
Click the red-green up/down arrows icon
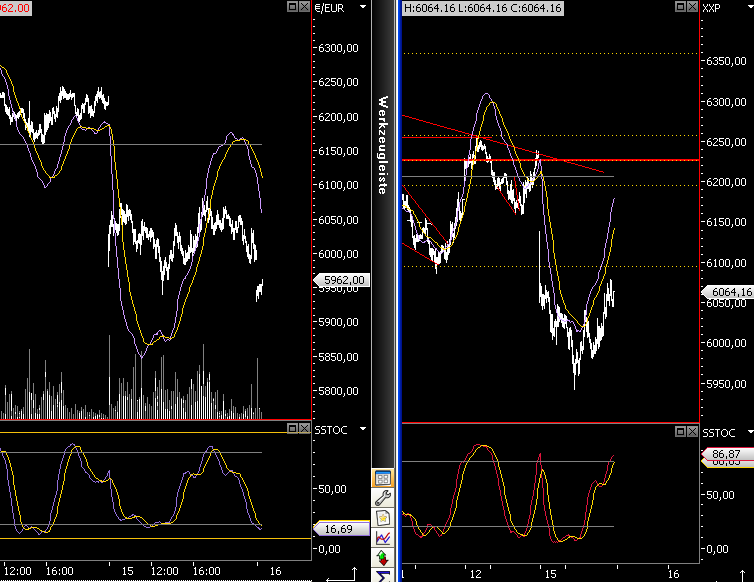pos(383,557)
